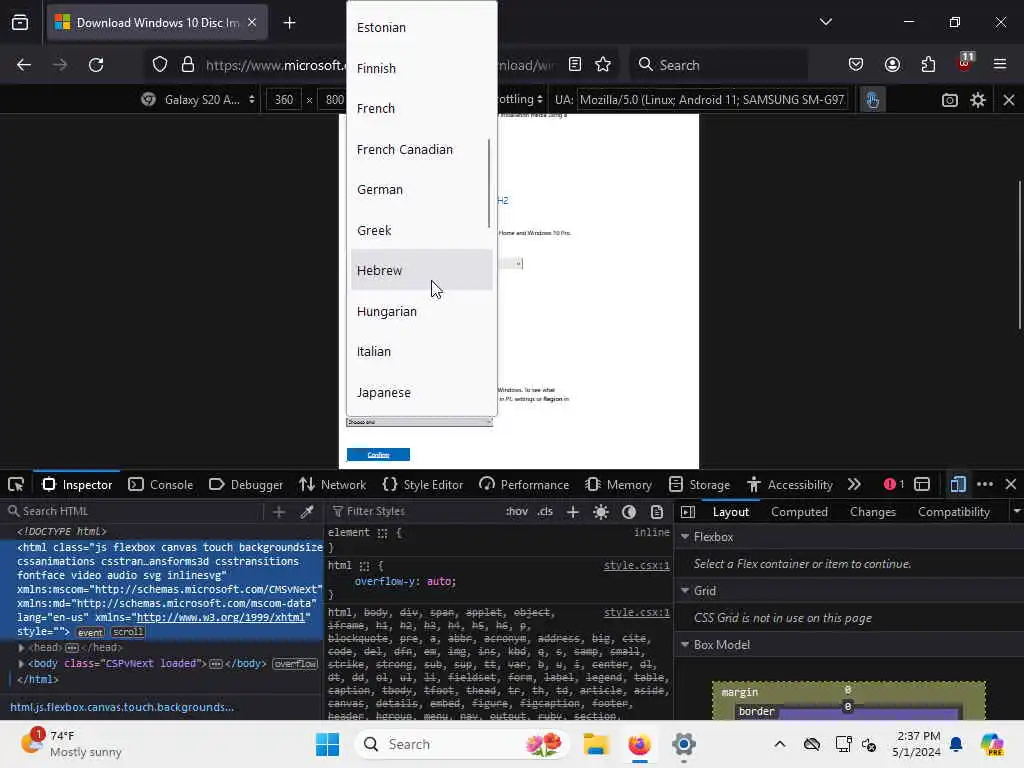
Task: Collapse the Flexbox section
Action: (685, 537)
